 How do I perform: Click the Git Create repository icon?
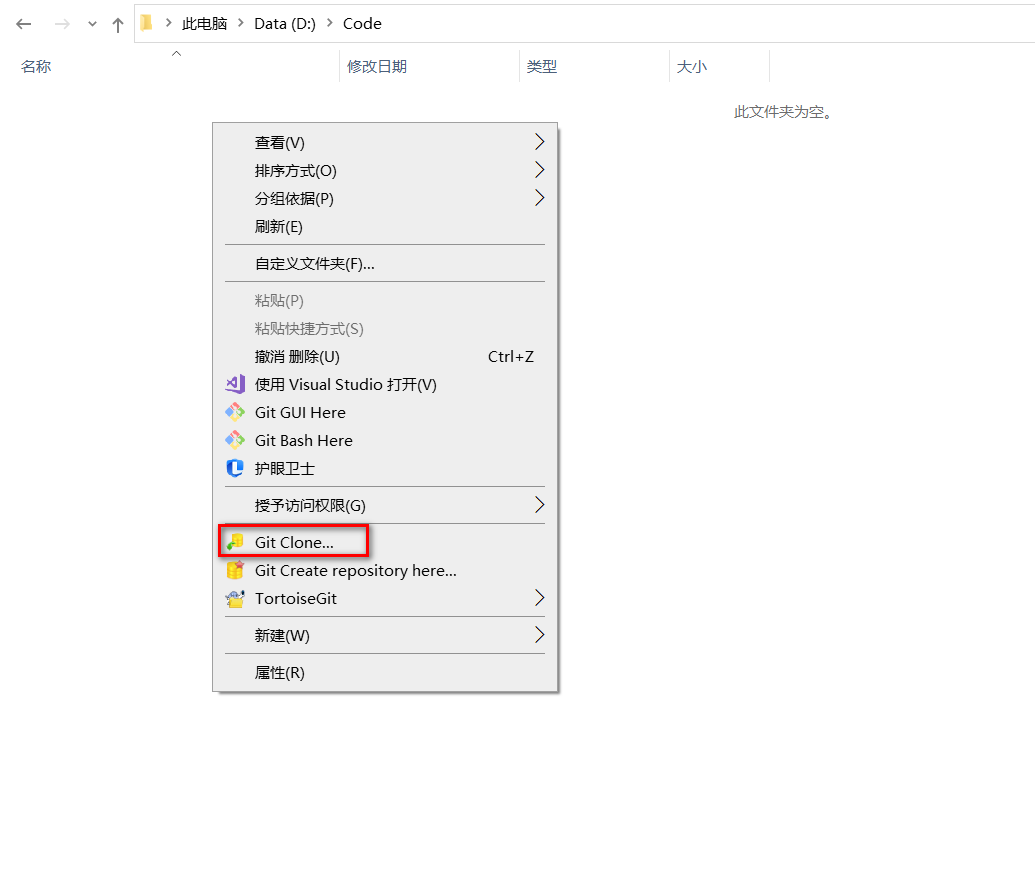(x=235, y=570)
